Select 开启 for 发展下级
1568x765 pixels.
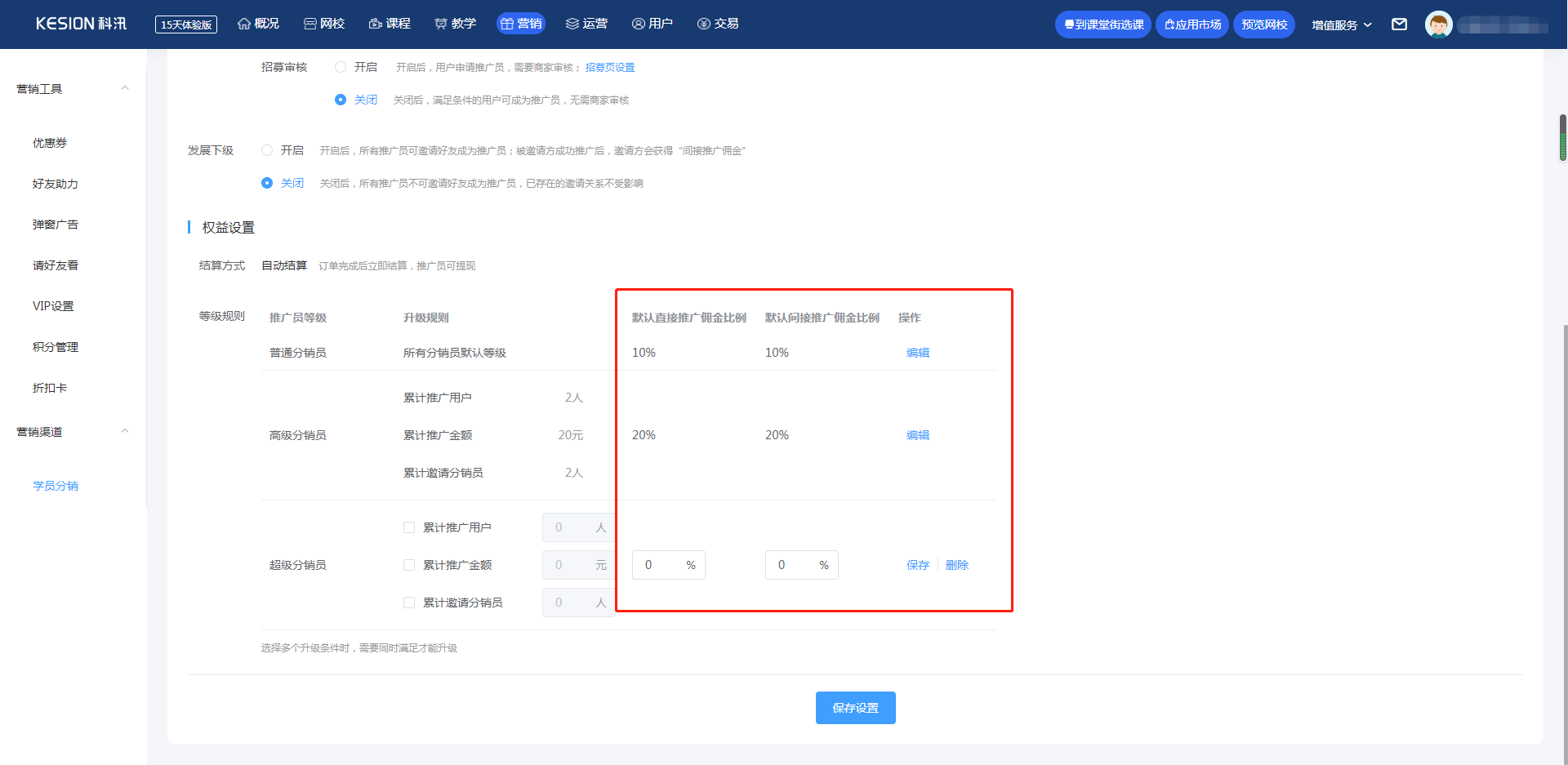click(x=267, y=150)
